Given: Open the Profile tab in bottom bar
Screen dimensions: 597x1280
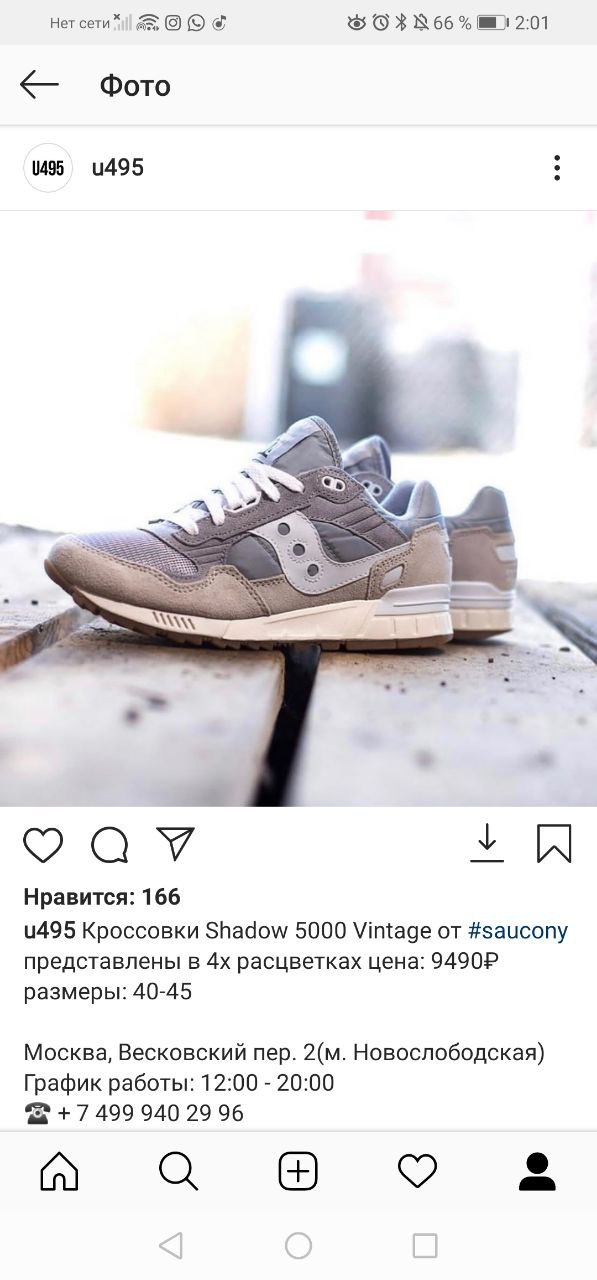Looking at the screenshot, I should [x=537, y=1171].
